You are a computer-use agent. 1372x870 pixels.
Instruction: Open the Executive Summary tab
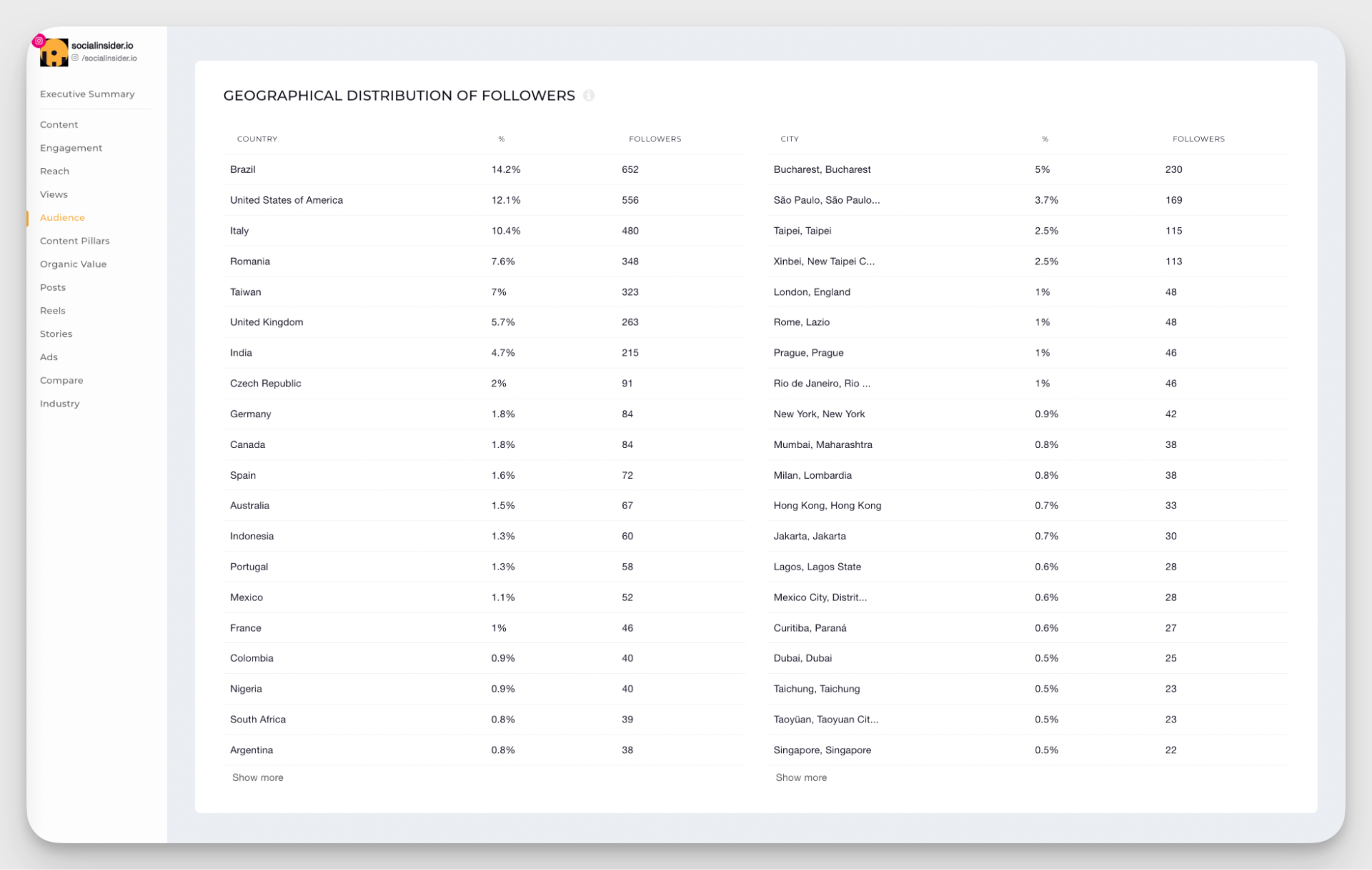click(x=87, y=94)
